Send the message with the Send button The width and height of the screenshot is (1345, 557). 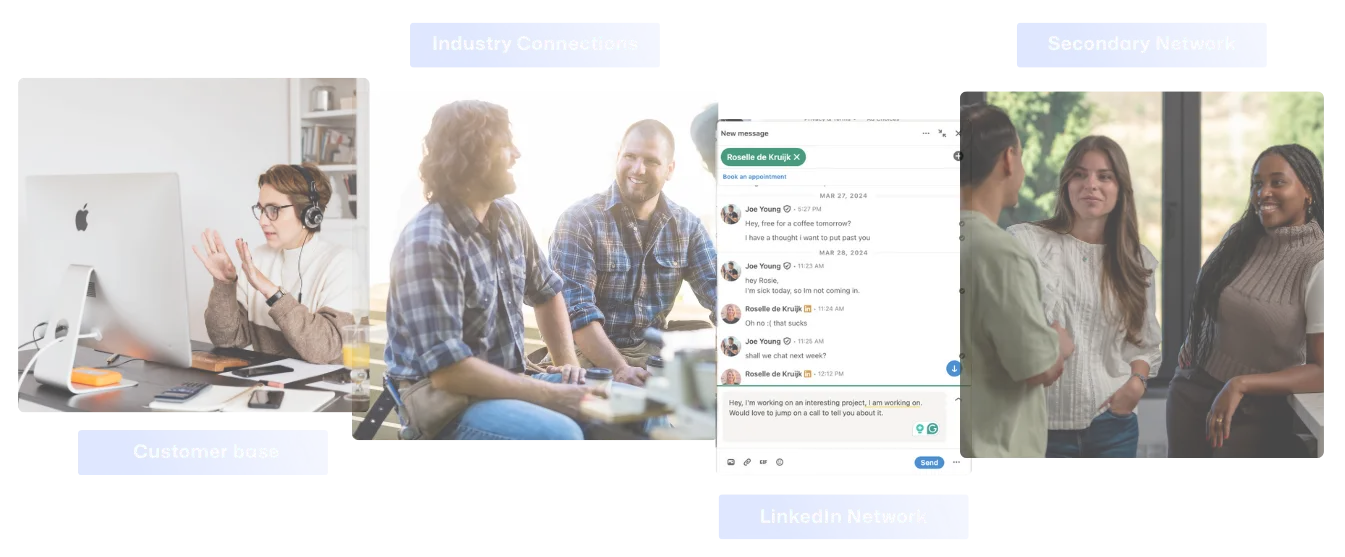929,462
